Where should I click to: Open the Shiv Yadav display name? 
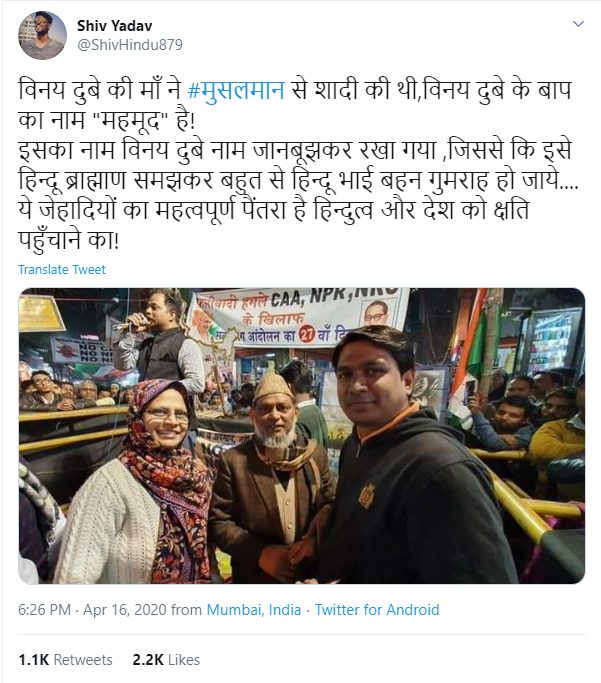pos(115,26)
